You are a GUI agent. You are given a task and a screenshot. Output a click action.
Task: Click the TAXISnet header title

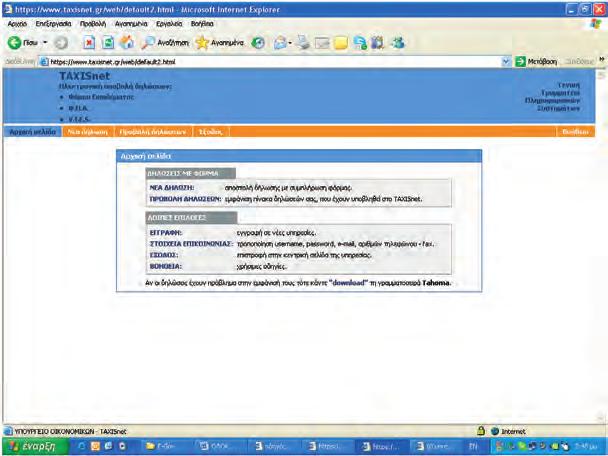85,76
